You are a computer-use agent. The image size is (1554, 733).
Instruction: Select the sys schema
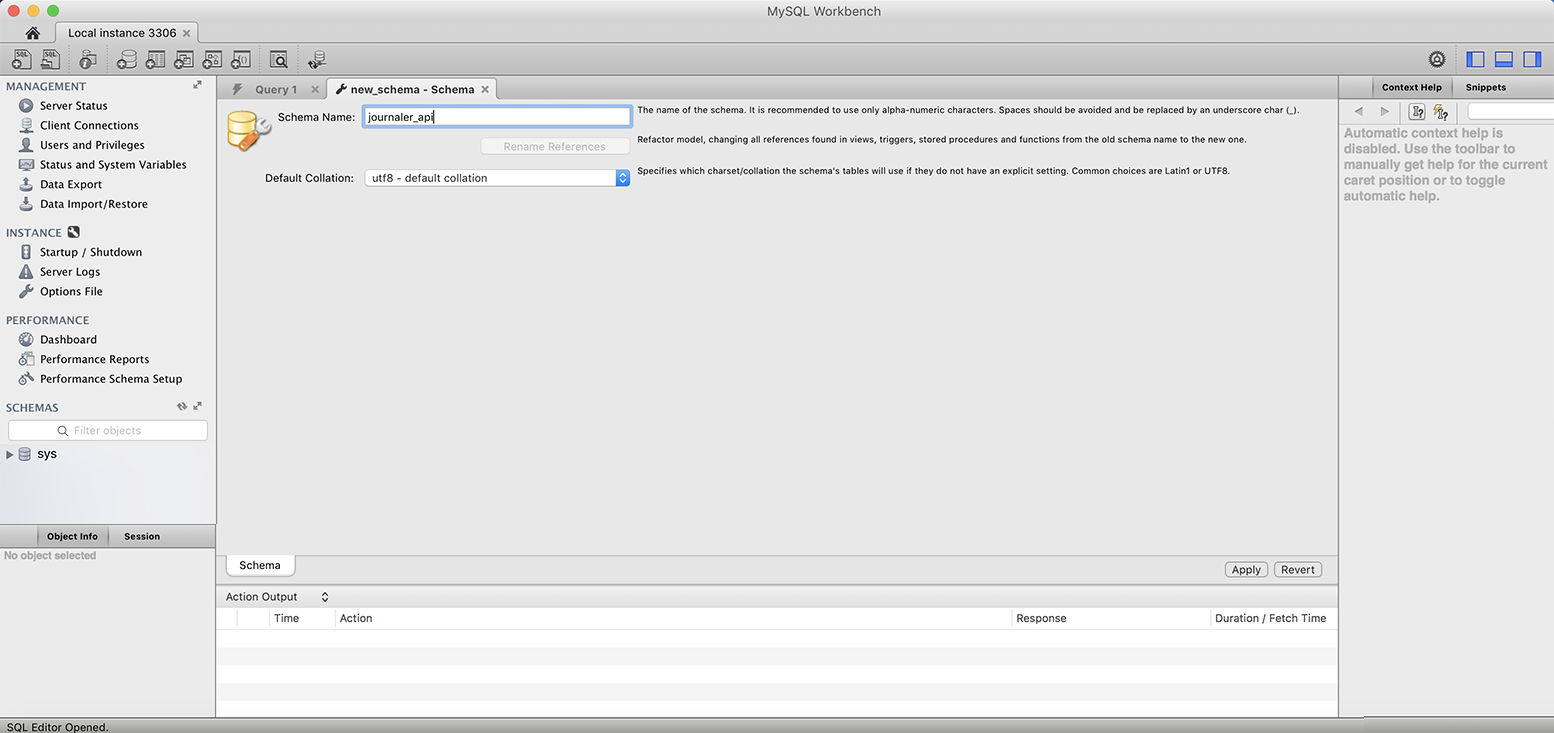pos(46,454)
